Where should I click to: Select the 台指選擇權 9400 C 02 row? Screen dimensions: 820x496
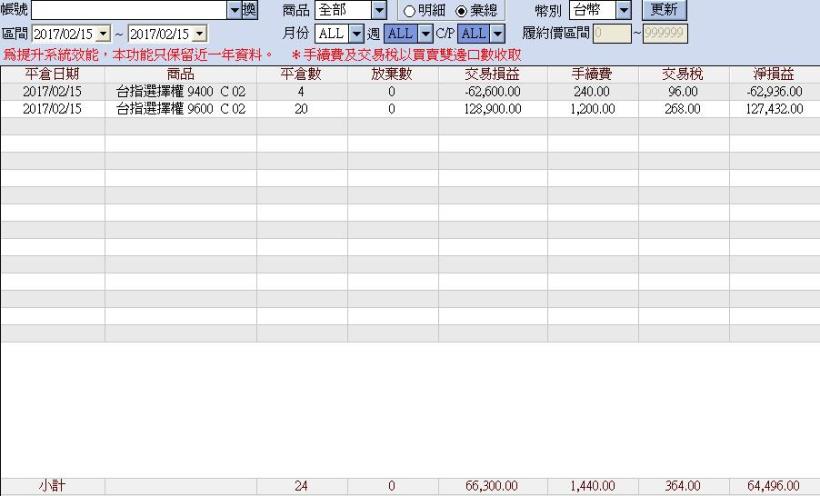[180, 92]
